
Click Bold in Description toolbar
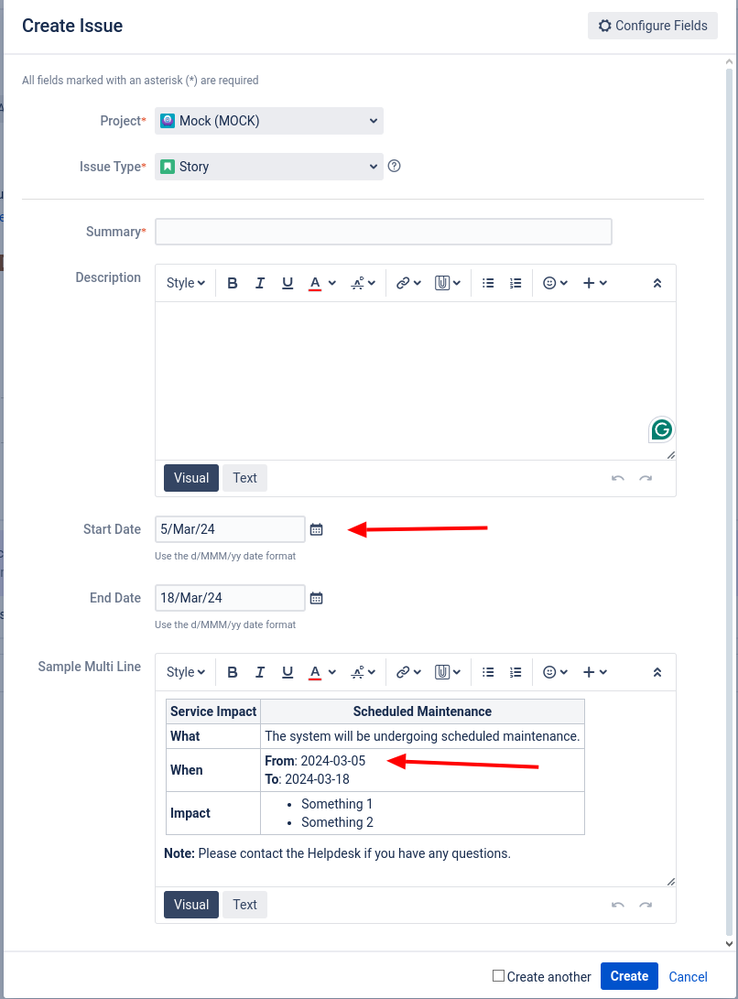pyautogui.click(x=233, y=283)
